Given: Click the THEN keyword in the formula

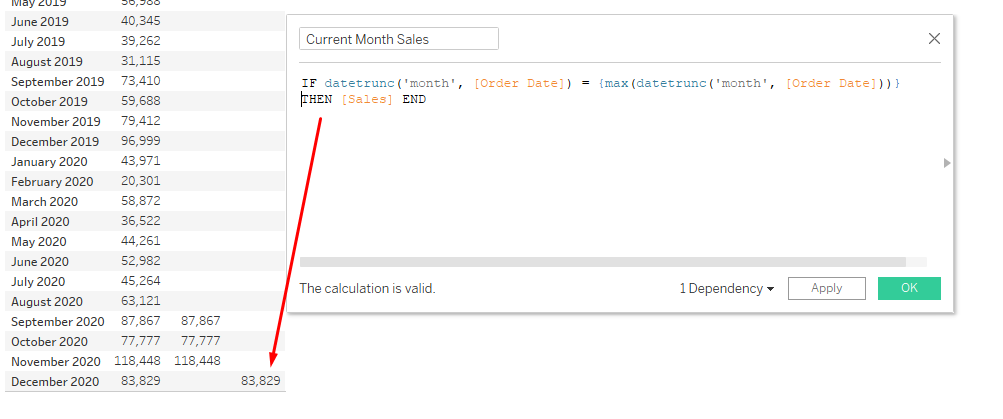Looking at the screenshot, I should tap(317, 99).
